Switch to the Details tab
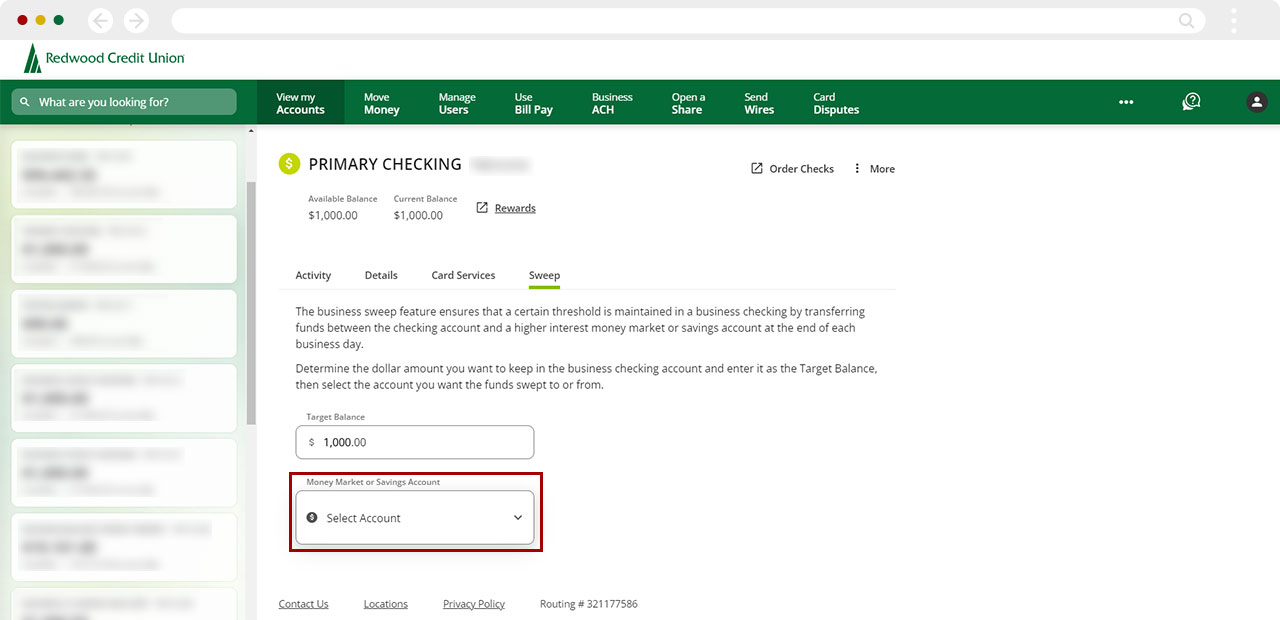This screenshot has width=1280, height=620. coord(381,275)
